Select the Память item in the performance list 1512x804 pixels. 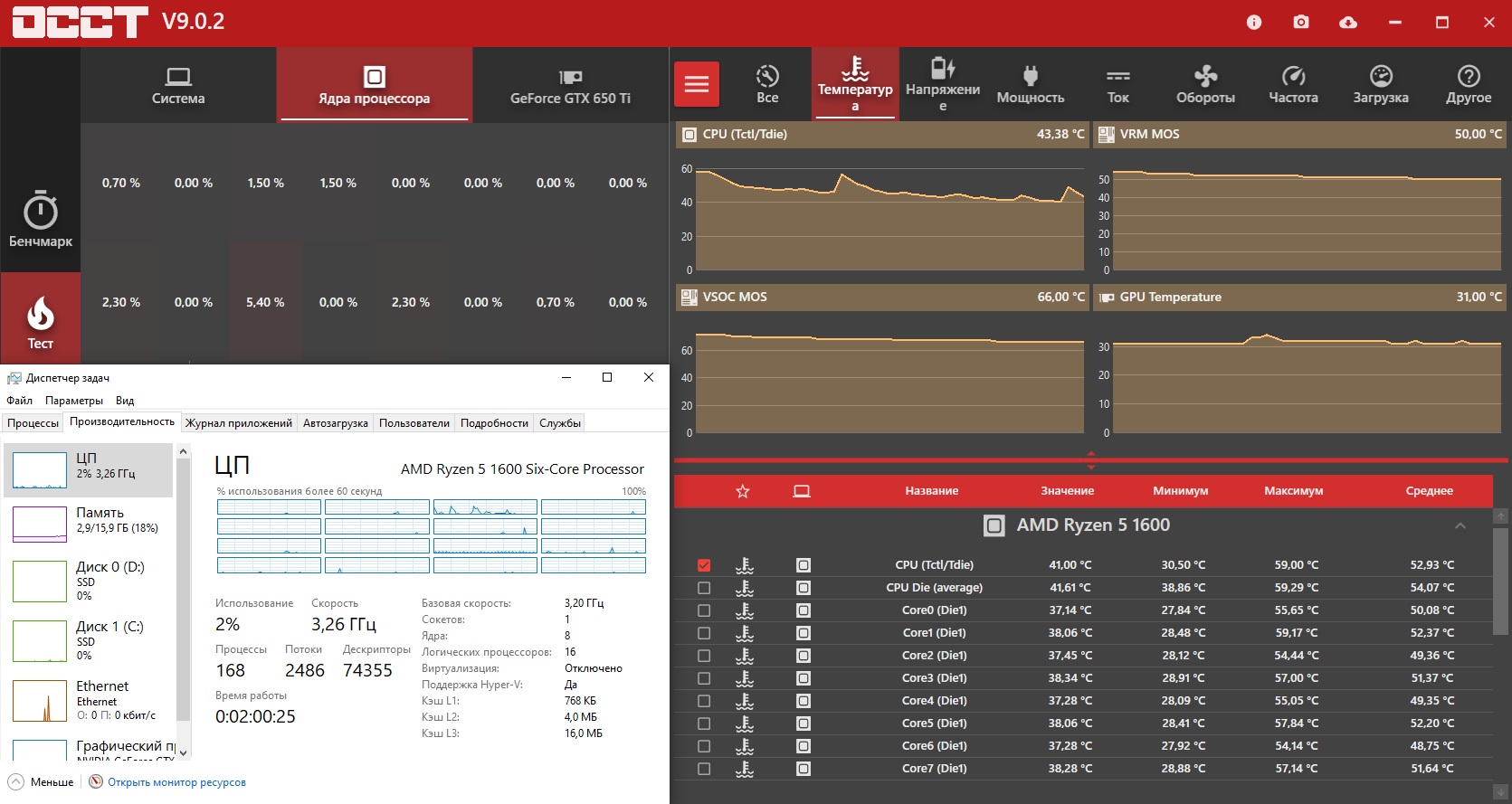[89, 524]
